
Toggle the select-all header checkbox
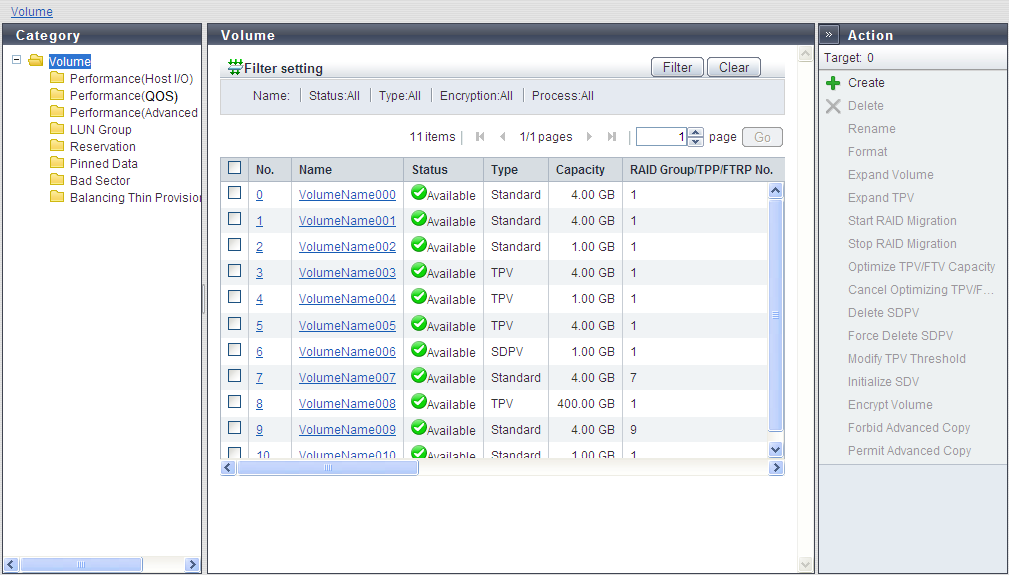235,168
